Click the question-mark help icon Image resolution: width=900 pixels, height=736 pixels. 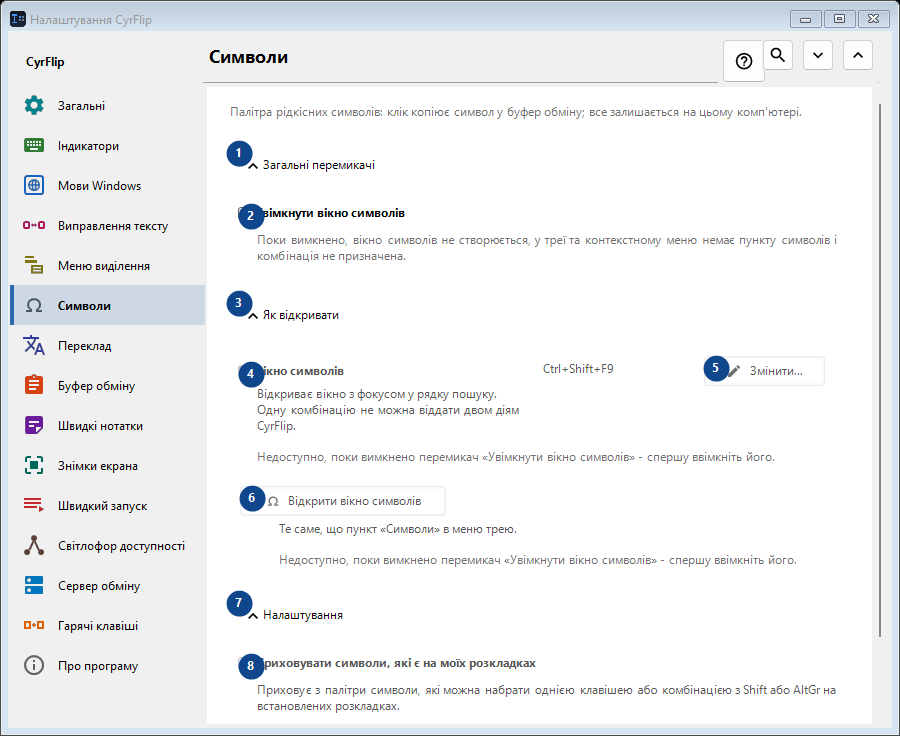(744, 61)
